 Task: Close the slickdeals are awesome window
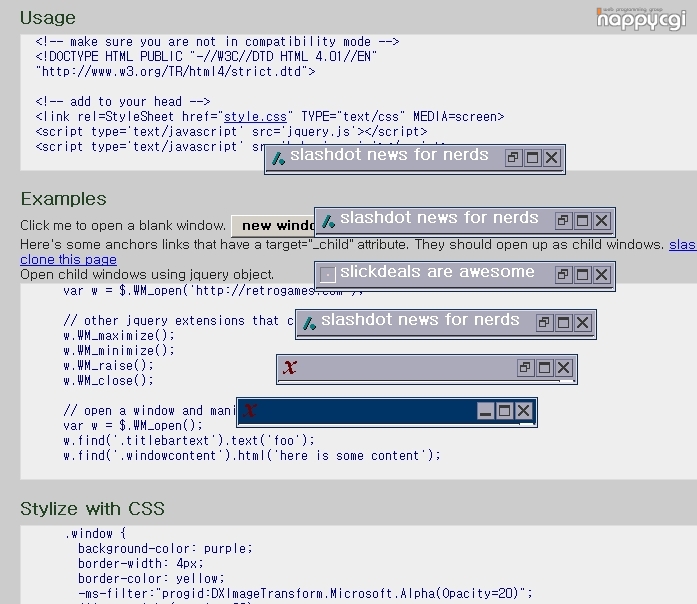601,275
